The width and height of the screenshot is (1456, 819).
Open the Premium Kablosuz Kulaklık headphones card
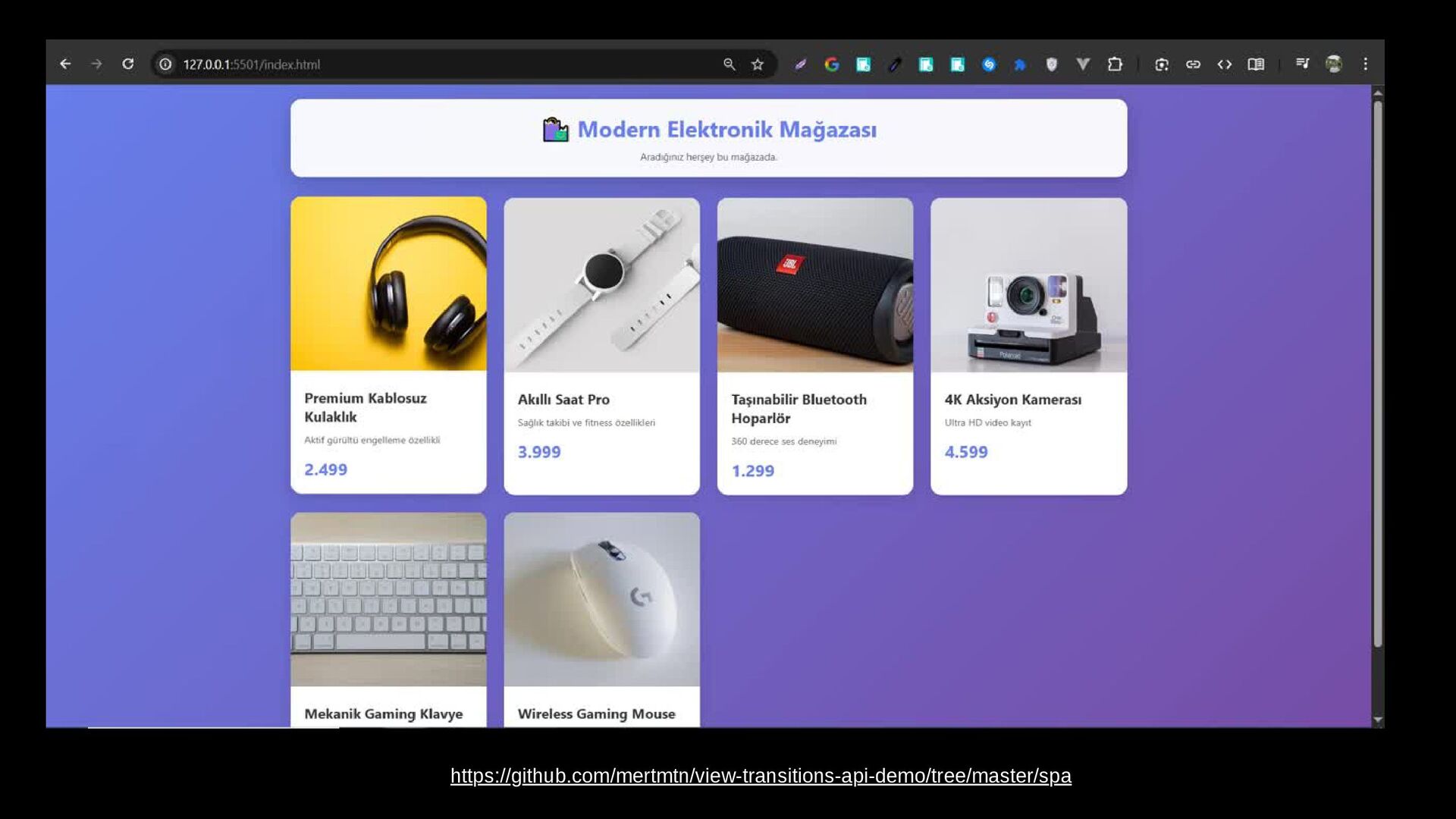[x=388, y=345]
